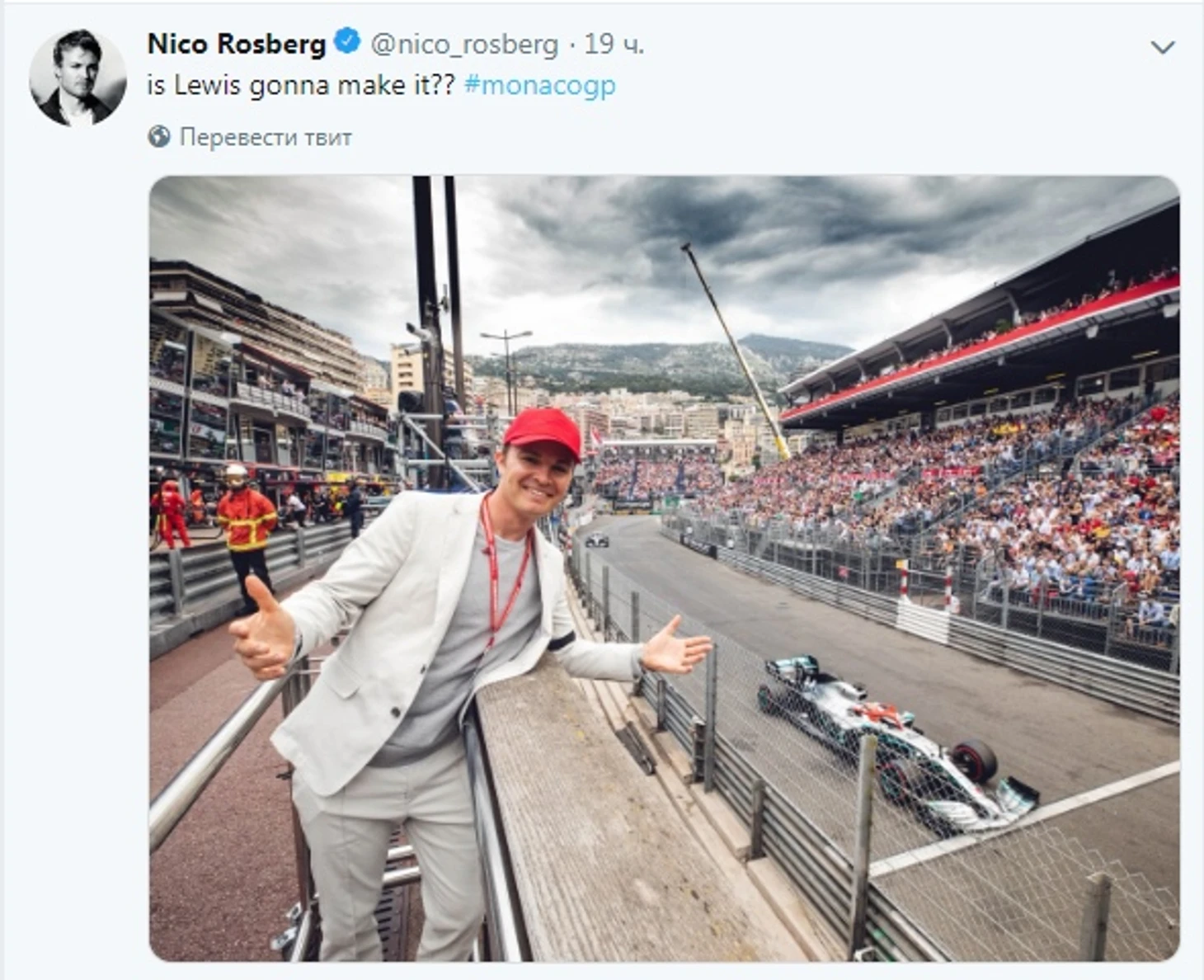Click the globe icon beside translate

tap(159, 136)
